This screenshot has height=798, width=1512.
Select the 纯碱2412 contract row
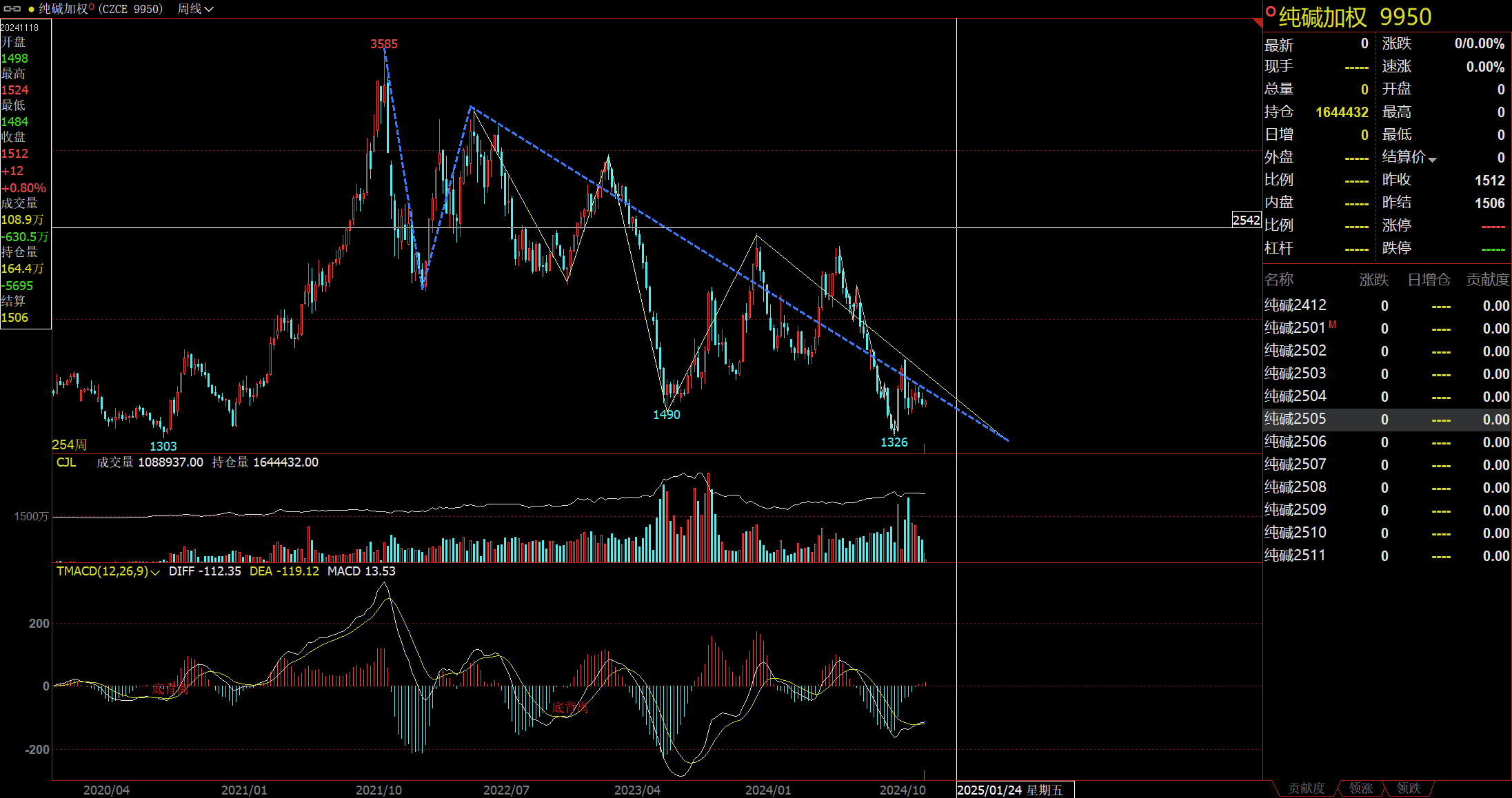point(1387,305)
